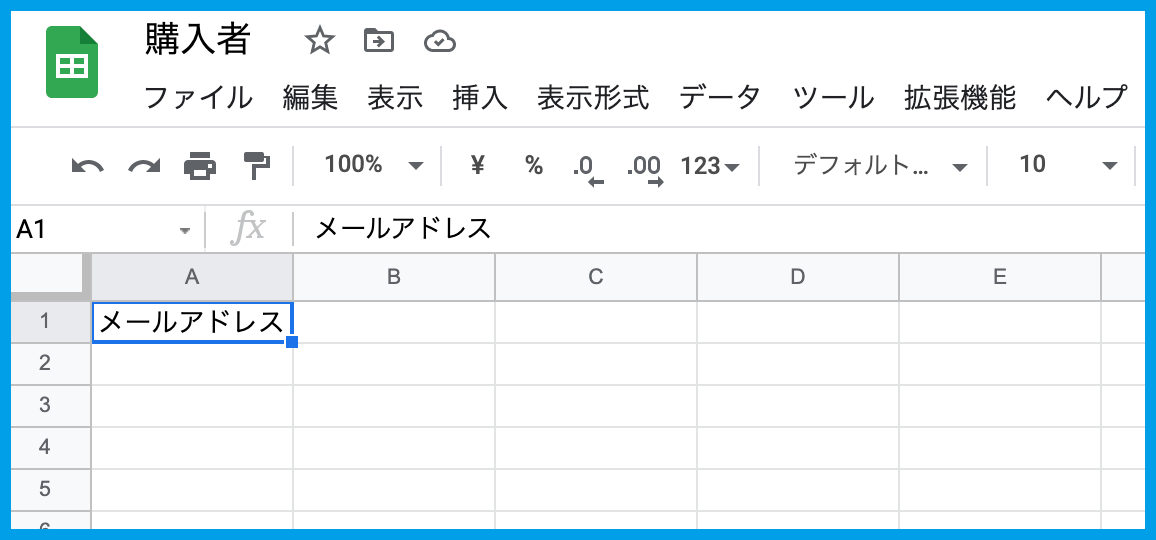Increase decimal places

pos(645,168)
